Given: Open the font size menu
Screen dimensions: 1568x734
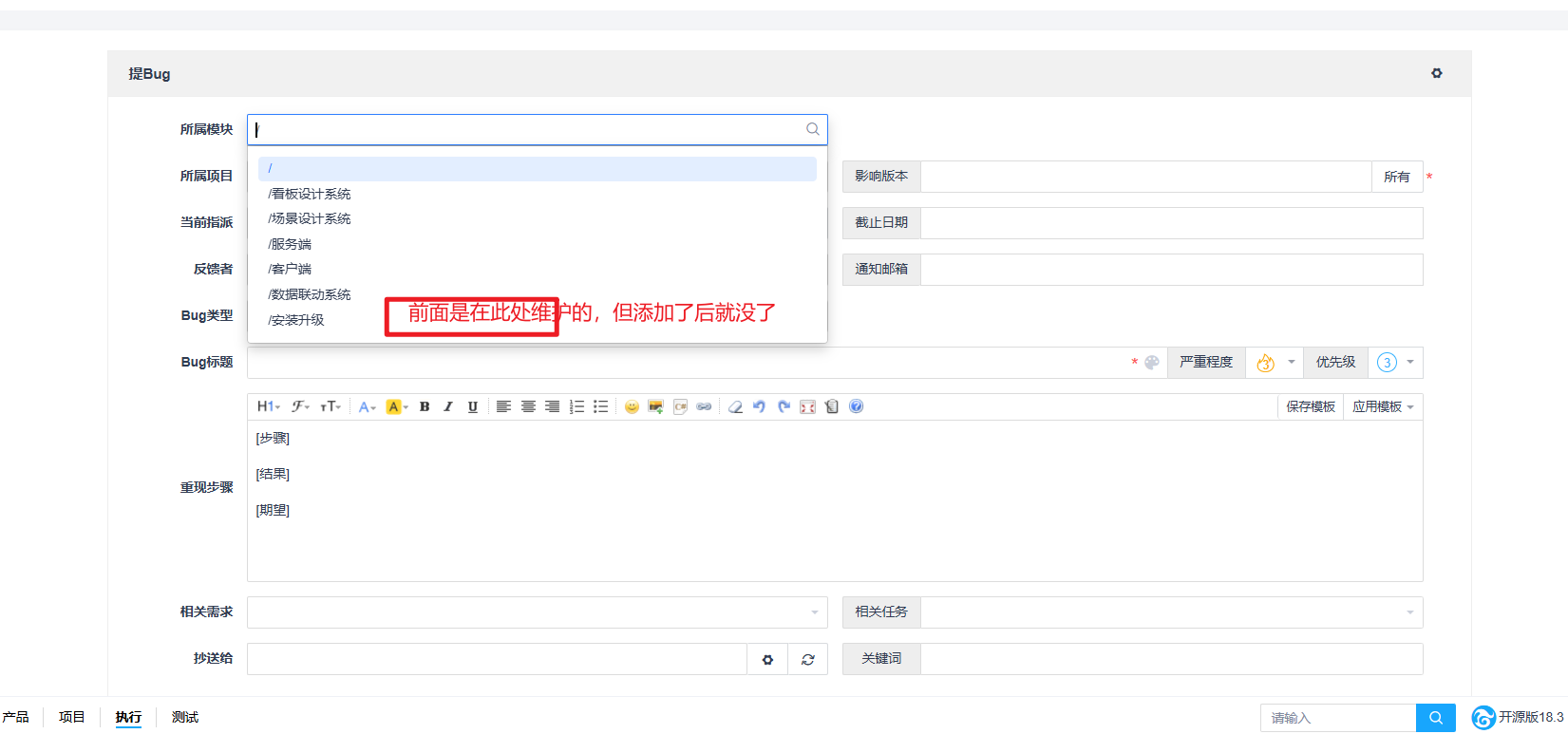Looking at the screenshot, I should (x=331, y=406).
